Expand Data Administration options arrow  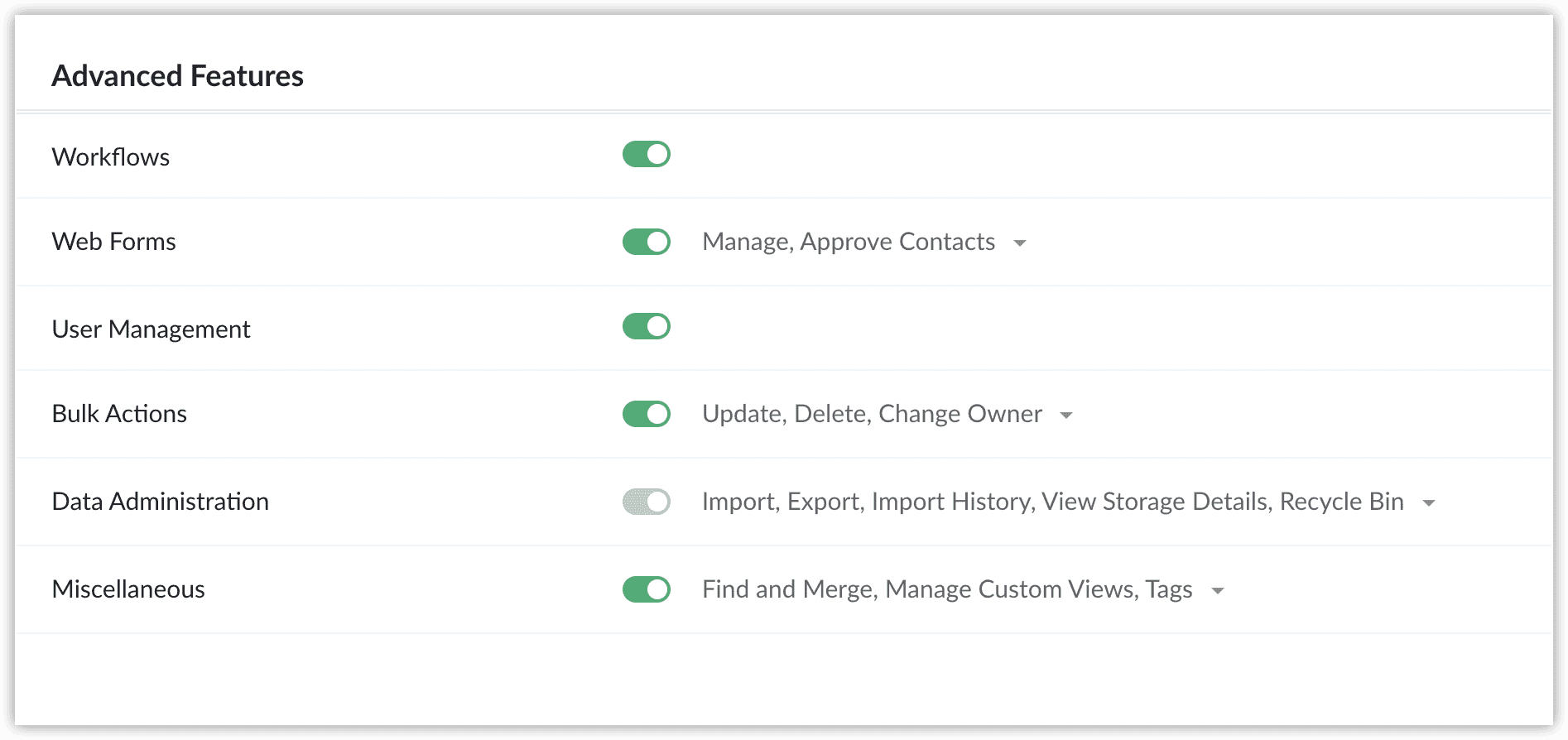coord(1428,503)
